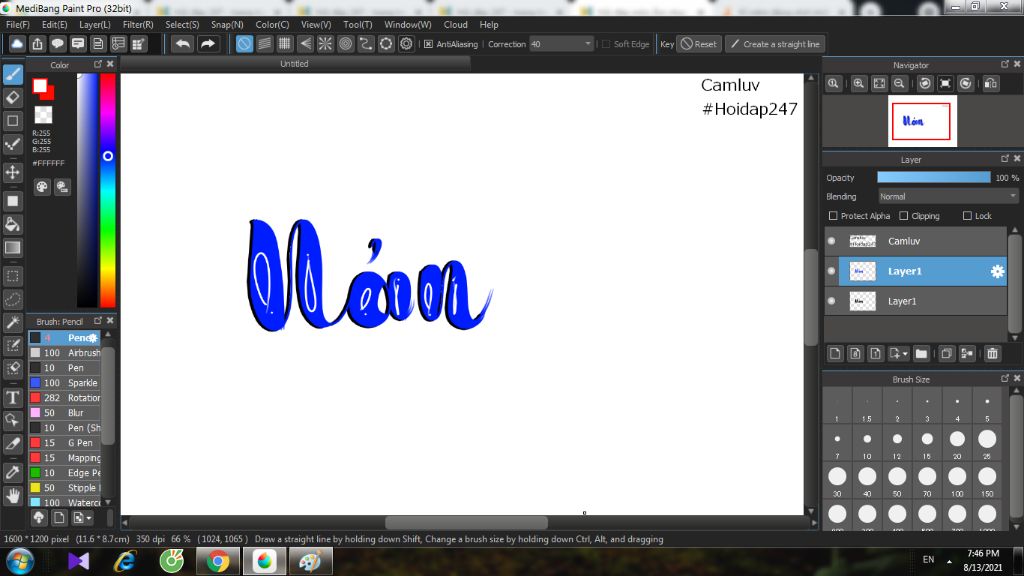Screen dimensions: 1024x576
Task: Toggle Camluv layer visibility
Action: [831, 241]
